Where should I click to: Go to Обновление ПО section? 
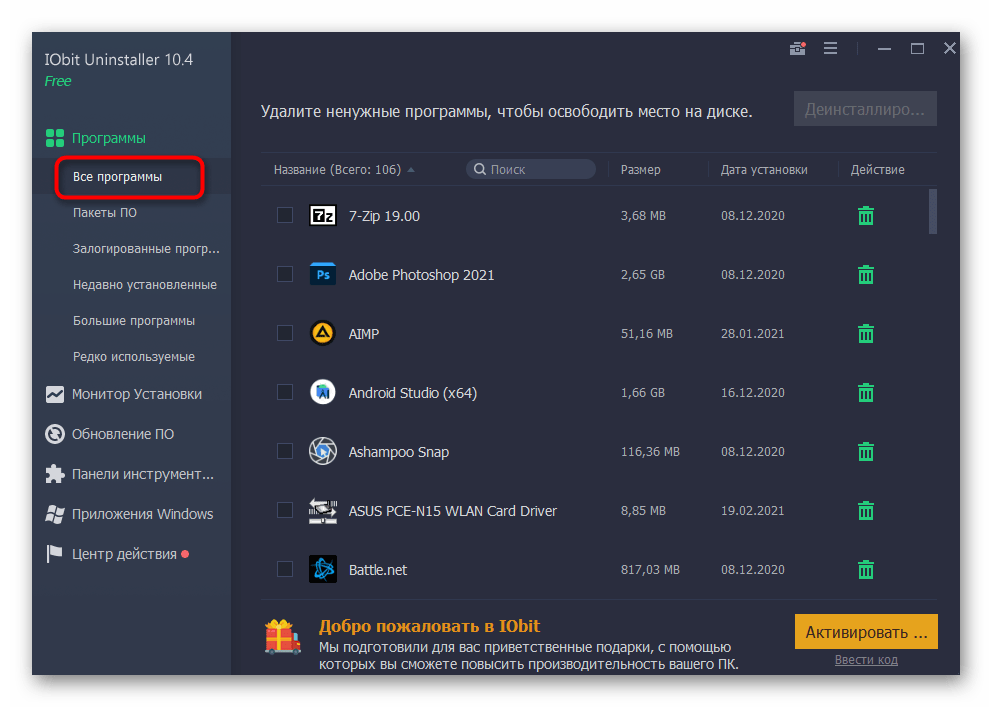tap(123, 434)
